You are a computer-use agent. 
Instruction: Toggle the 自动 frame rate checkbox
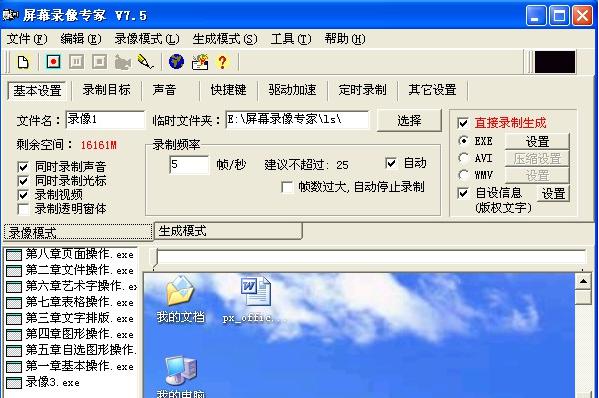tap(391, 163)
